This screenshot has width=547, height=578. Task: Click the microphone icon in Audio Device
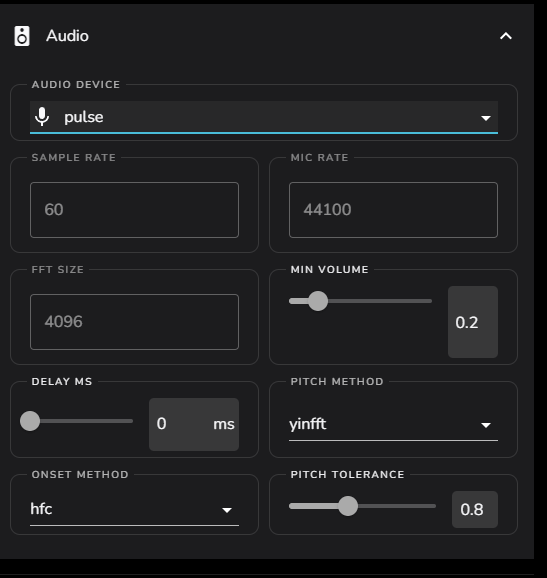42,117
